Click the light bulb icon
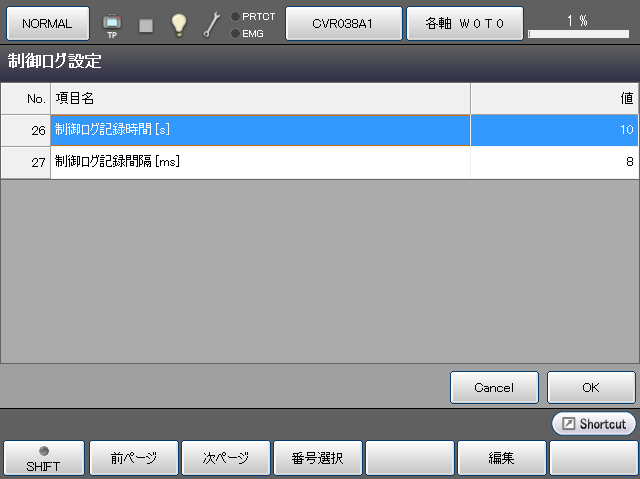 179,25
